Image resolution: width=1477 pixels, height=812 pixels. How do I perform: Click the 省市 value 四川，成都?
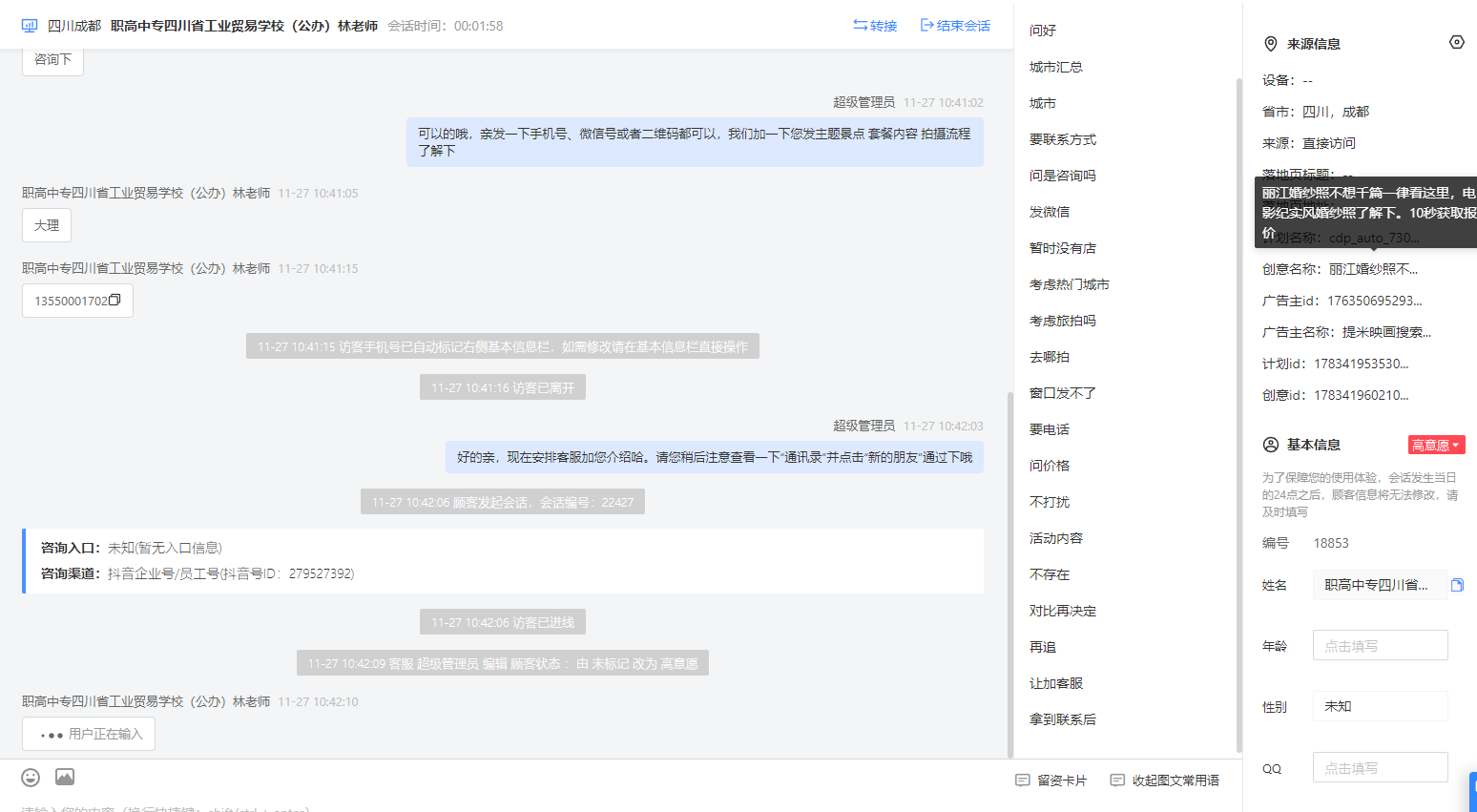tap(1336, 112)
